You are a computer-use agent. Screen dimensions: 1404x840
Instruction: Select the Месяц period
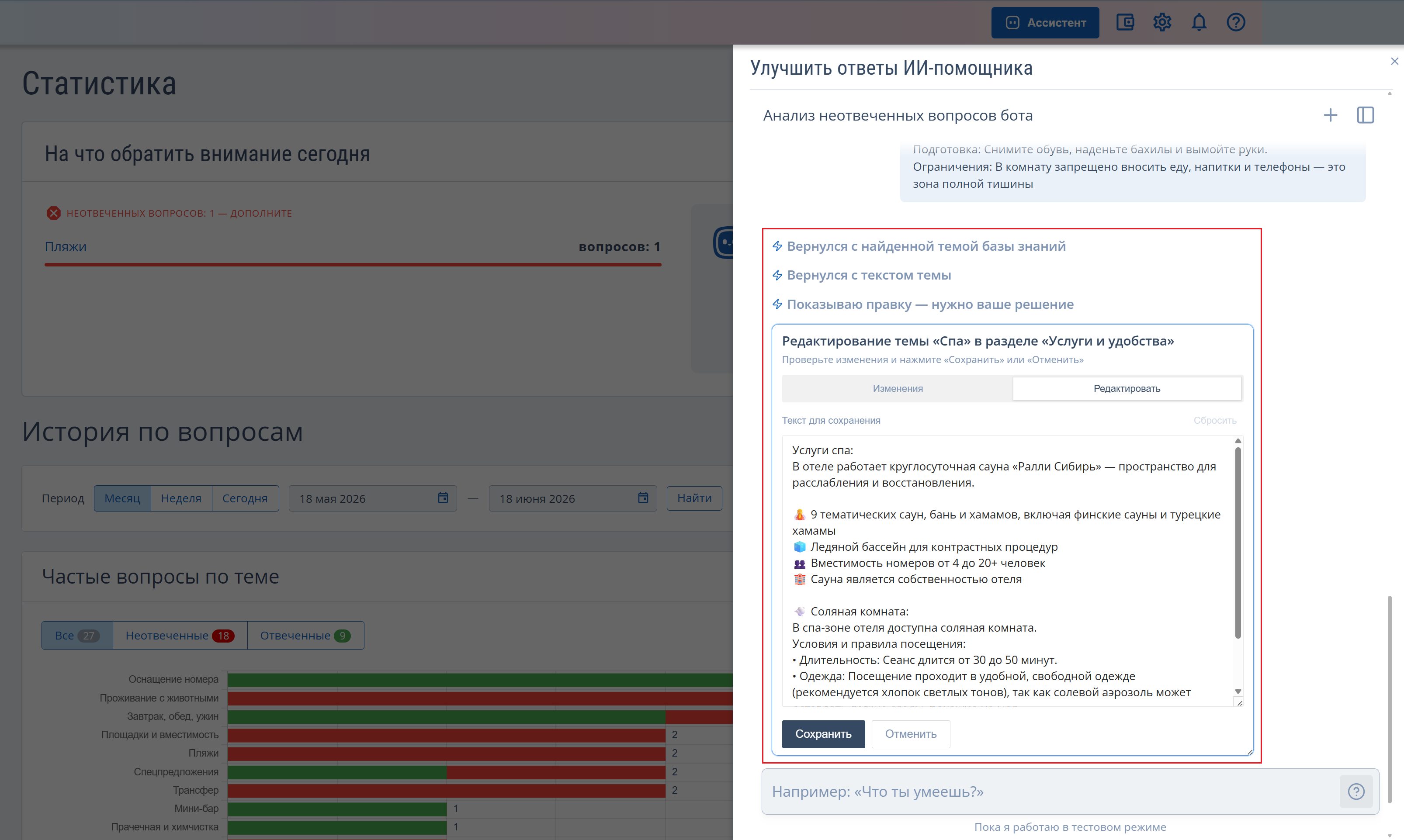(x=122, y=499)
